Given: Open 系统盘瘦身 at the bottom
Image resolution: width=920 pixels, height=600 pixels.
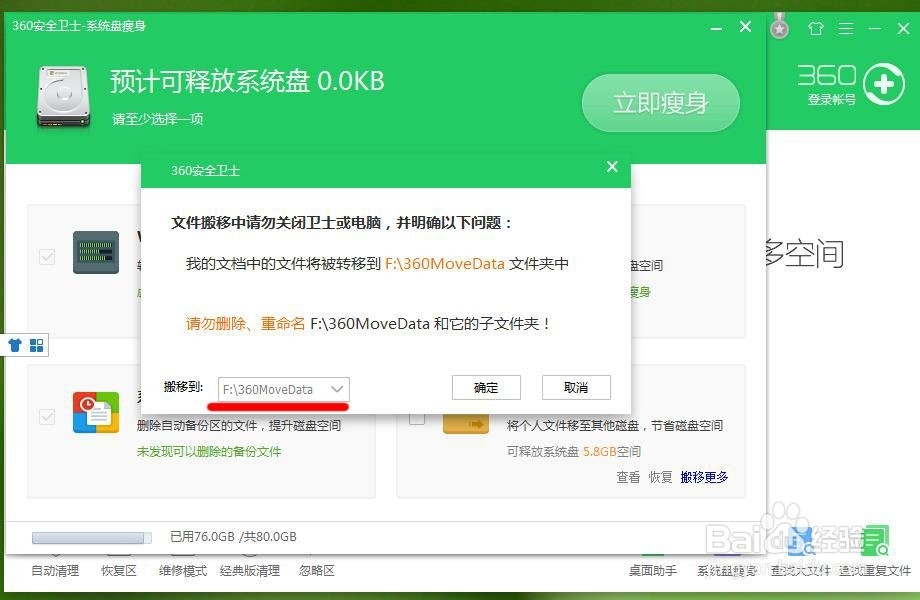Looking at the screenshot, I should (x=726, y=571).
